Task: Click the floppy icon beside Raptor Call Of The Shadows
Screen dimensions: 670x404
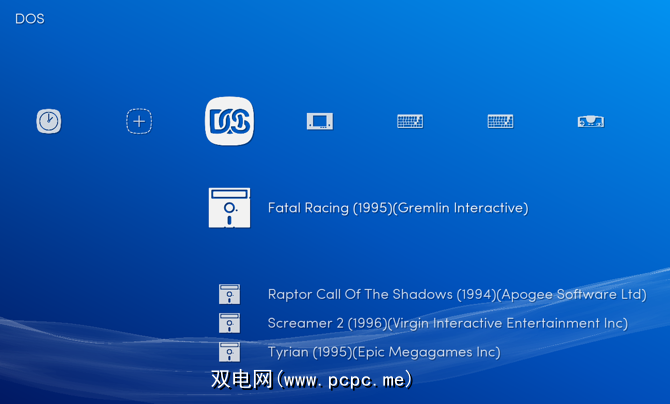Action: click(x=229, y=294)
